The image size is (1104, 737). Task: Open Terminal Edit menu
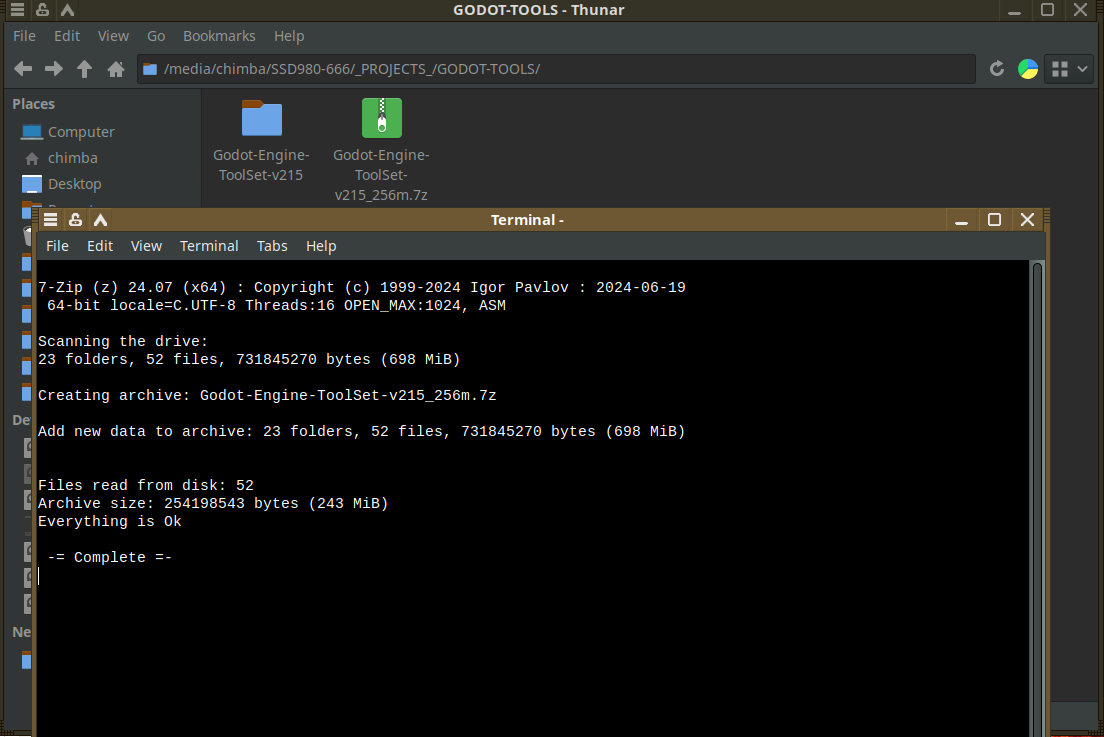[x=99, y=246]
